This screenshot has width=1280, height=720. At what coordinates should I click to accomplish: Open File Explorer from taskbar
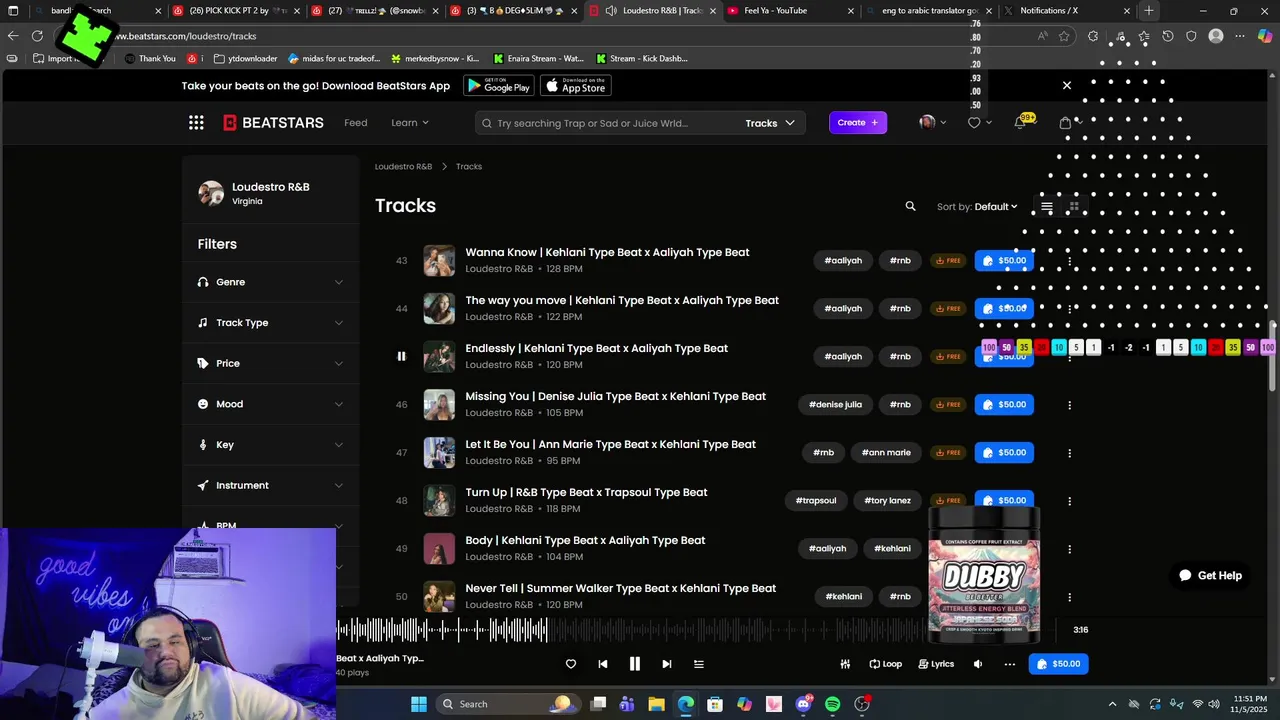[x=656, y=704]
